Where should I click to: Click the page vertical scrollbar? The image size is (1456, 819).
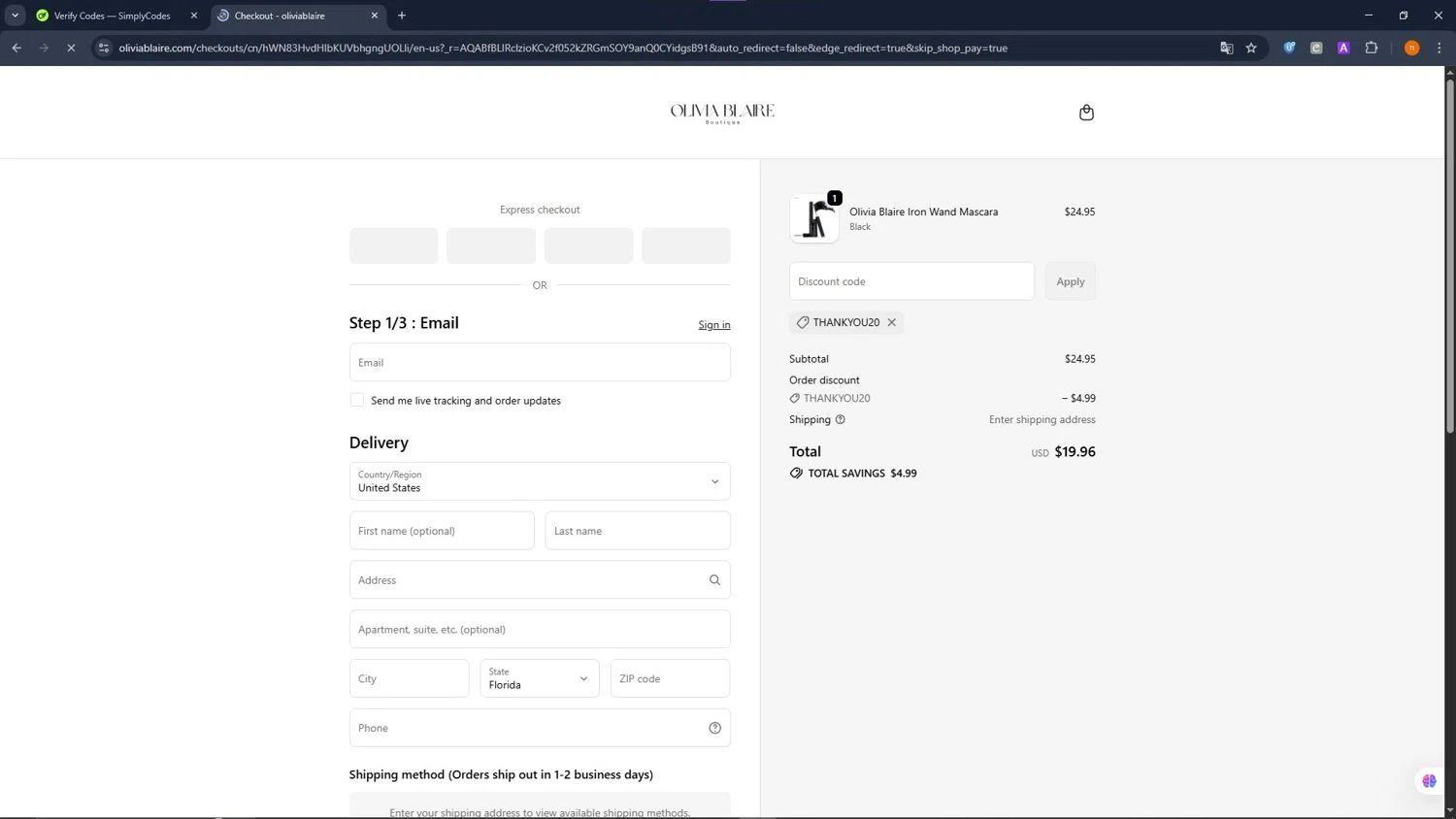coord(1450,254)
